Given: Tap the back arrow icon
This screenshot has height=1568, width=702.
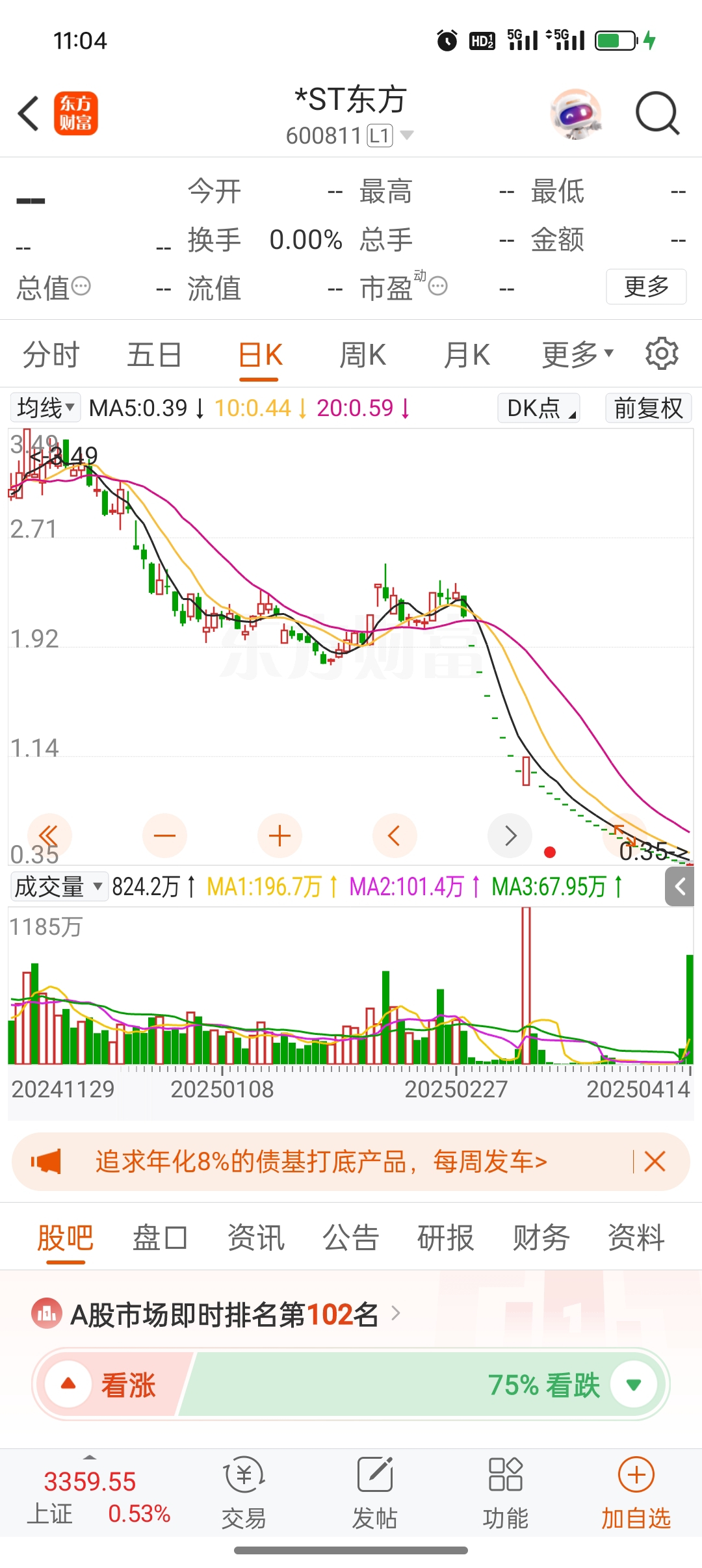Looking at the screenshot, I should click(29, 114).
